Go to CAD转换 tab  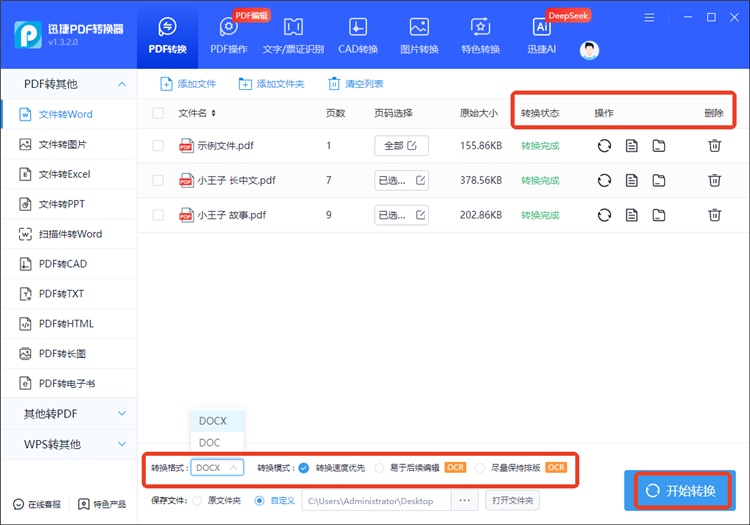358,36
